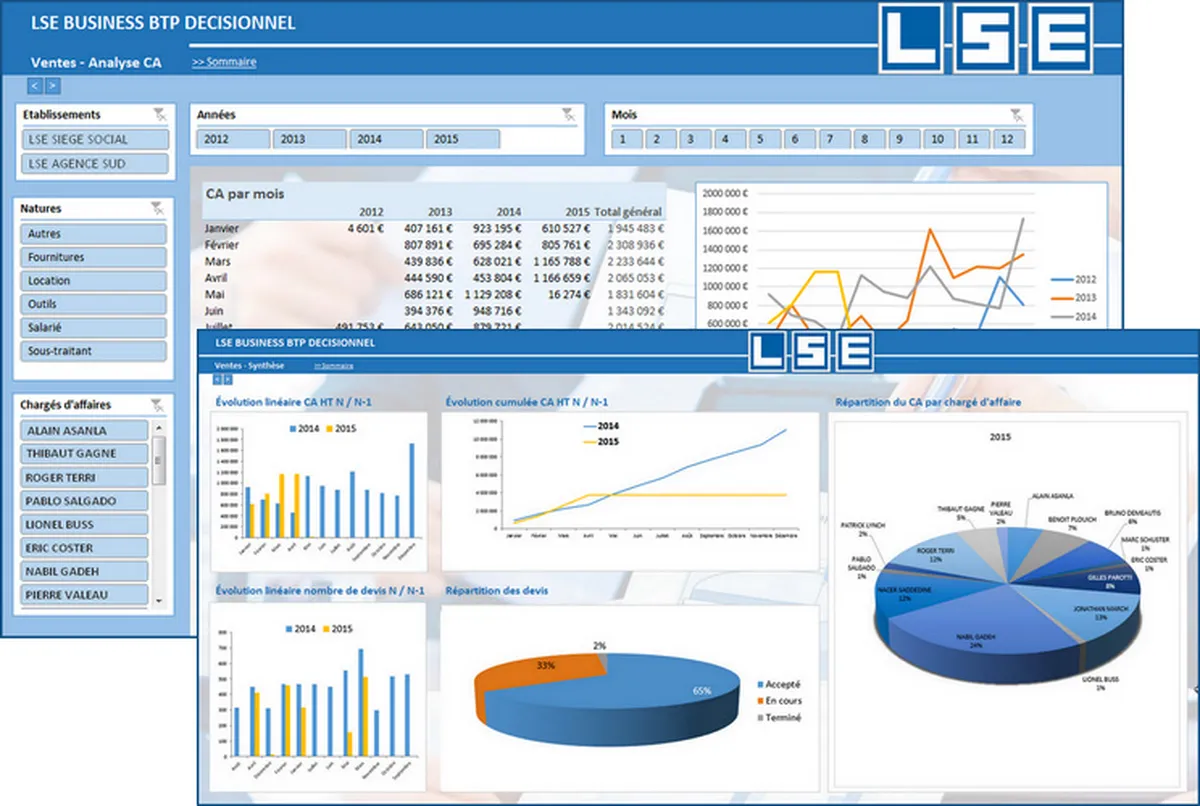Filter Natures by Outils
1200x806 pixels.
tap(92, 304)
